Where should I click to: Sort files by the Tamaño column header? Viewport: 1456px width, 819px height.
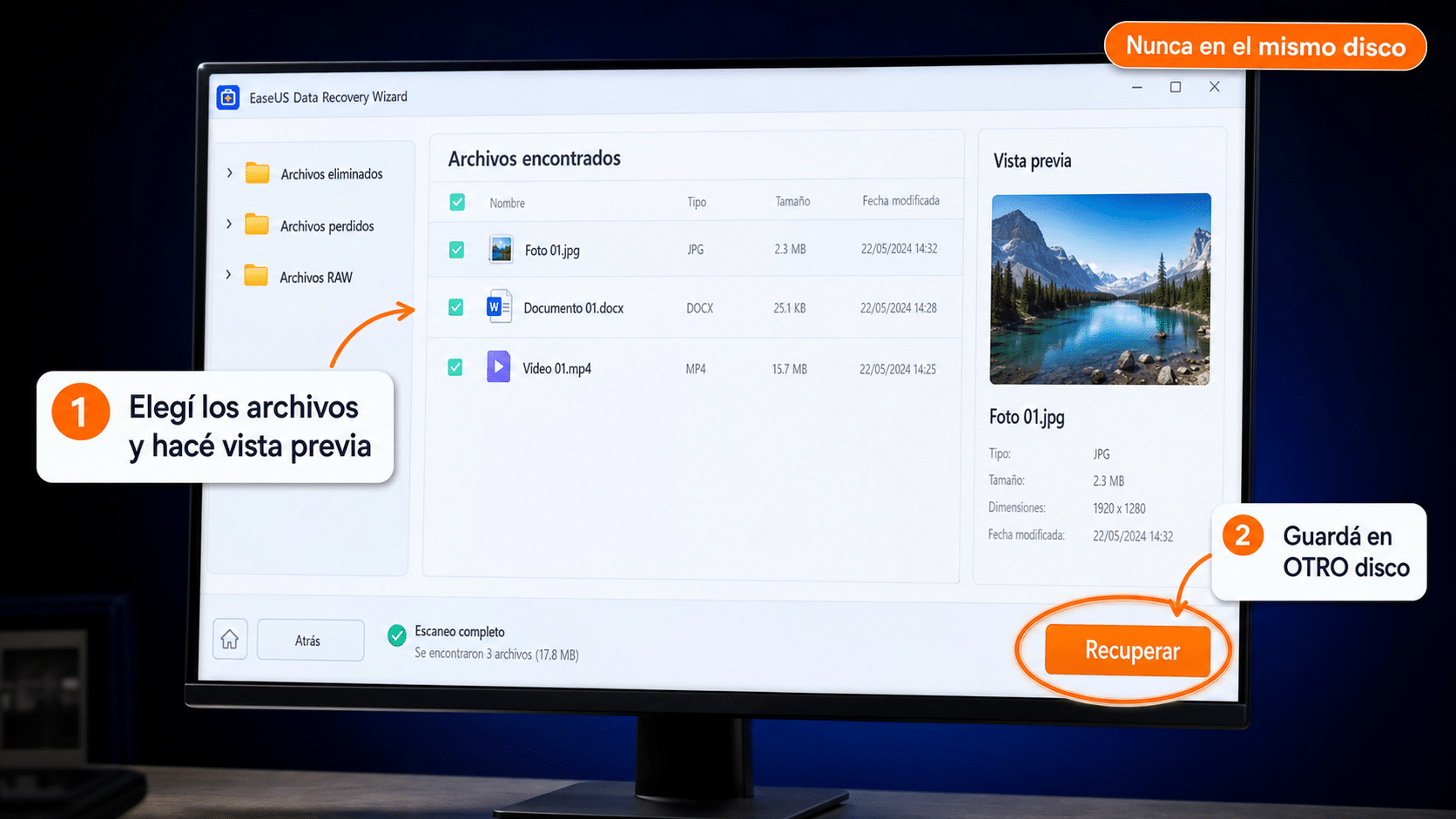[793, 201]
